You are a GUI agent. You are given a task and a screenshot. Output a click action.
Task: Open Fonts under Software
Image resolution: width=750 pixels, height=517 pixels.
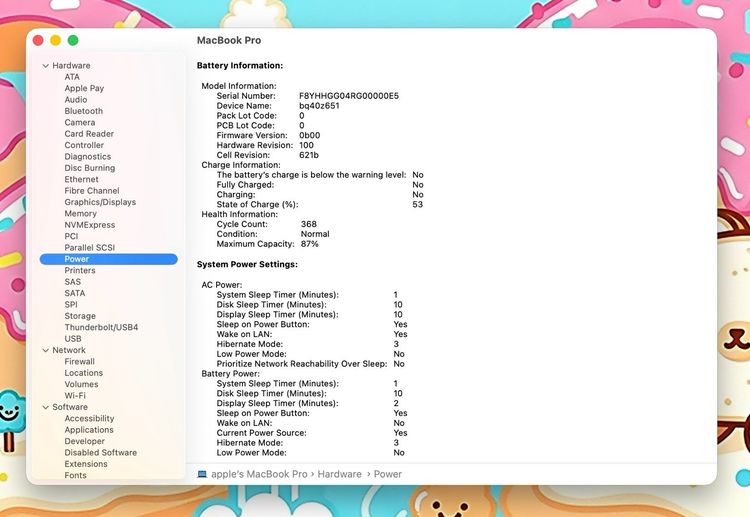[x=76, y=475]
